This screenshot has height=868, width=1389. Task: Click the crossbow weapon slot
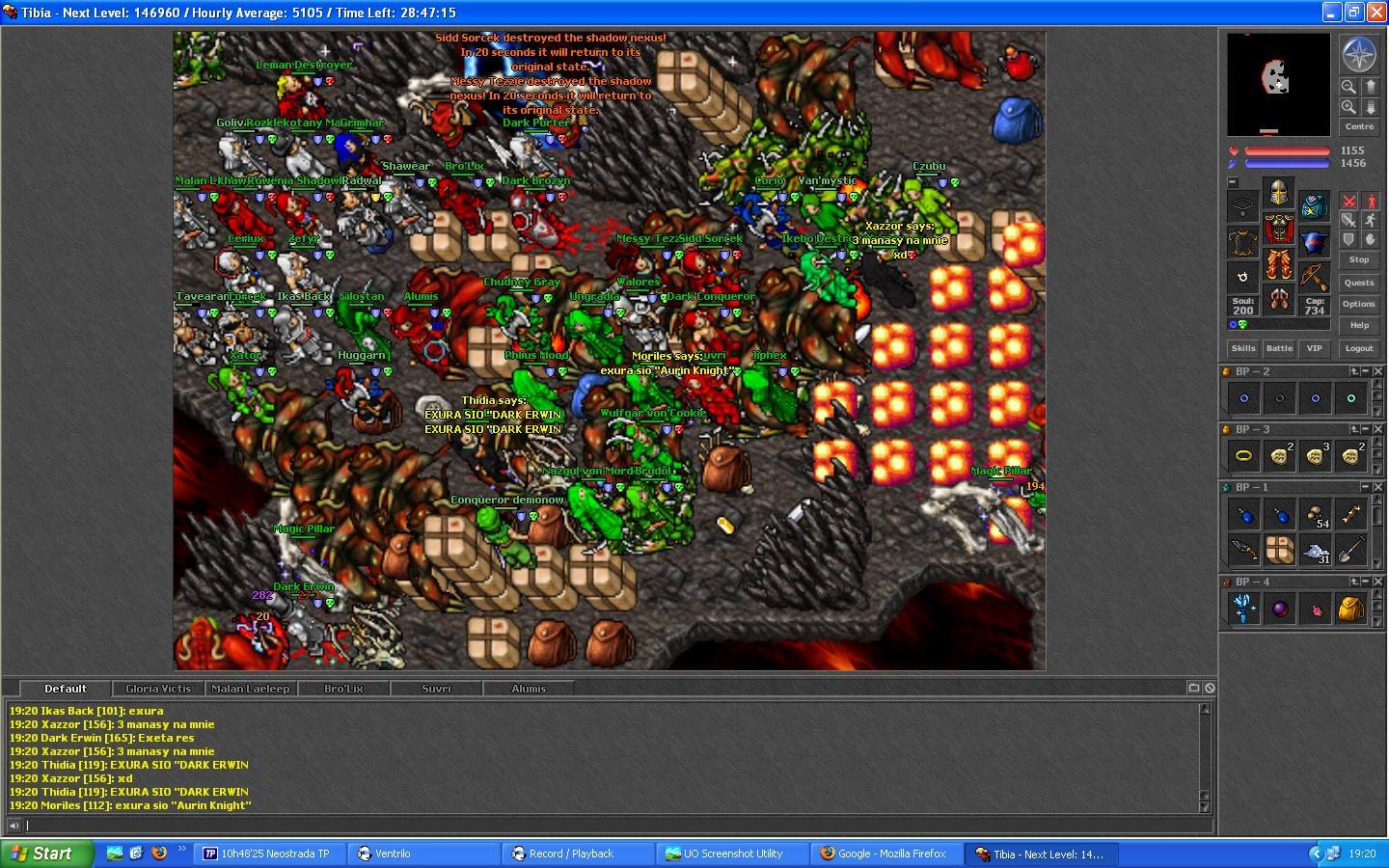point(1315,278)
